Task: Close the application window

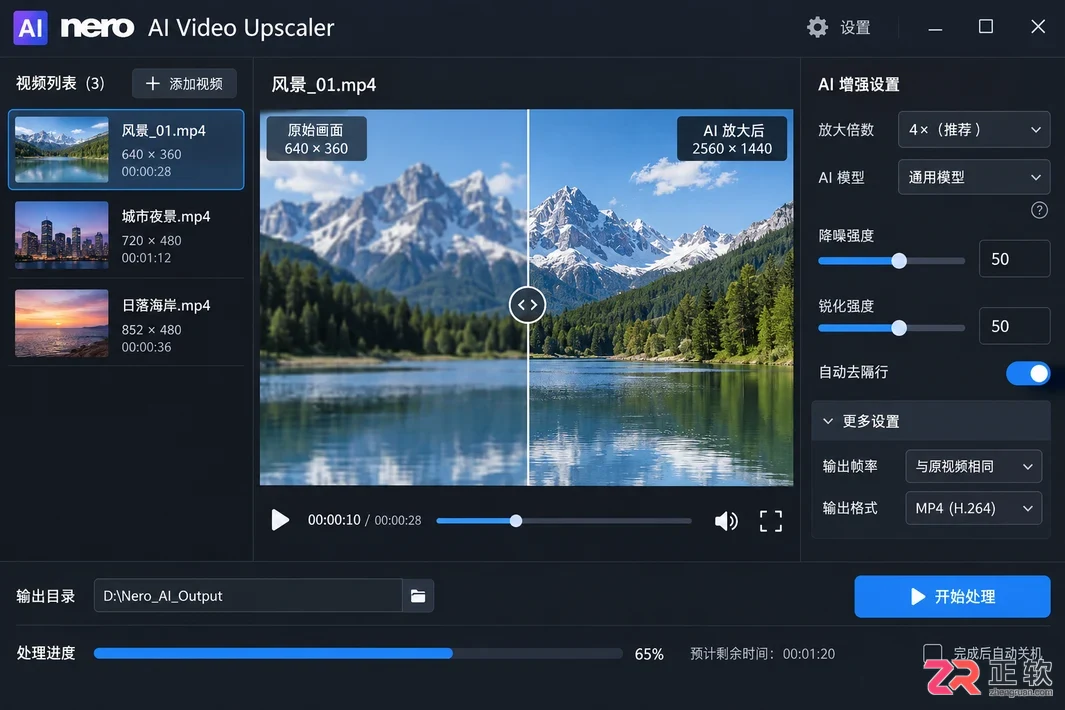Action: pos(1037,26)
